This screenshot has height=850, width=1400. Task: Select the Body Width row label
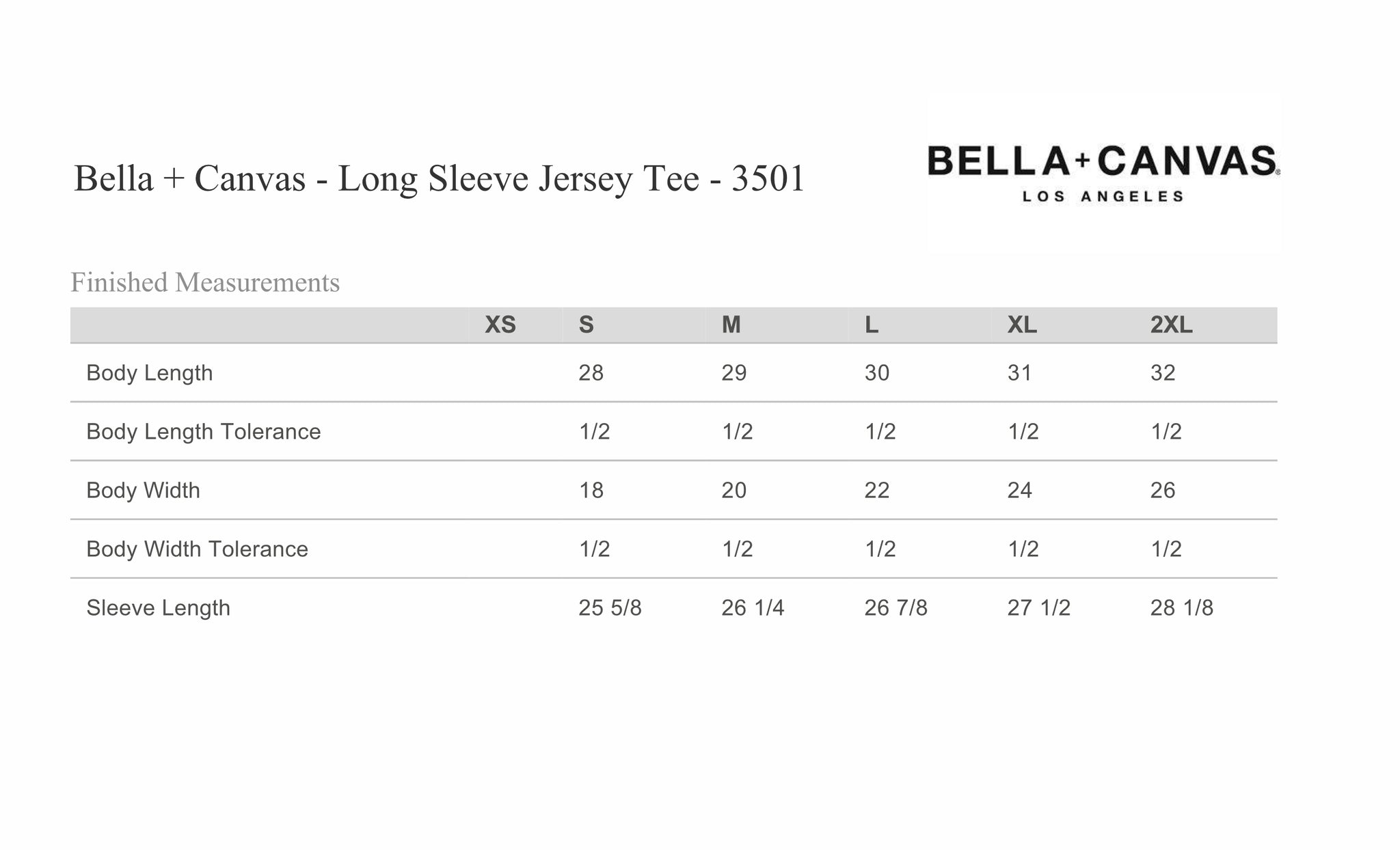pos(143,491)
